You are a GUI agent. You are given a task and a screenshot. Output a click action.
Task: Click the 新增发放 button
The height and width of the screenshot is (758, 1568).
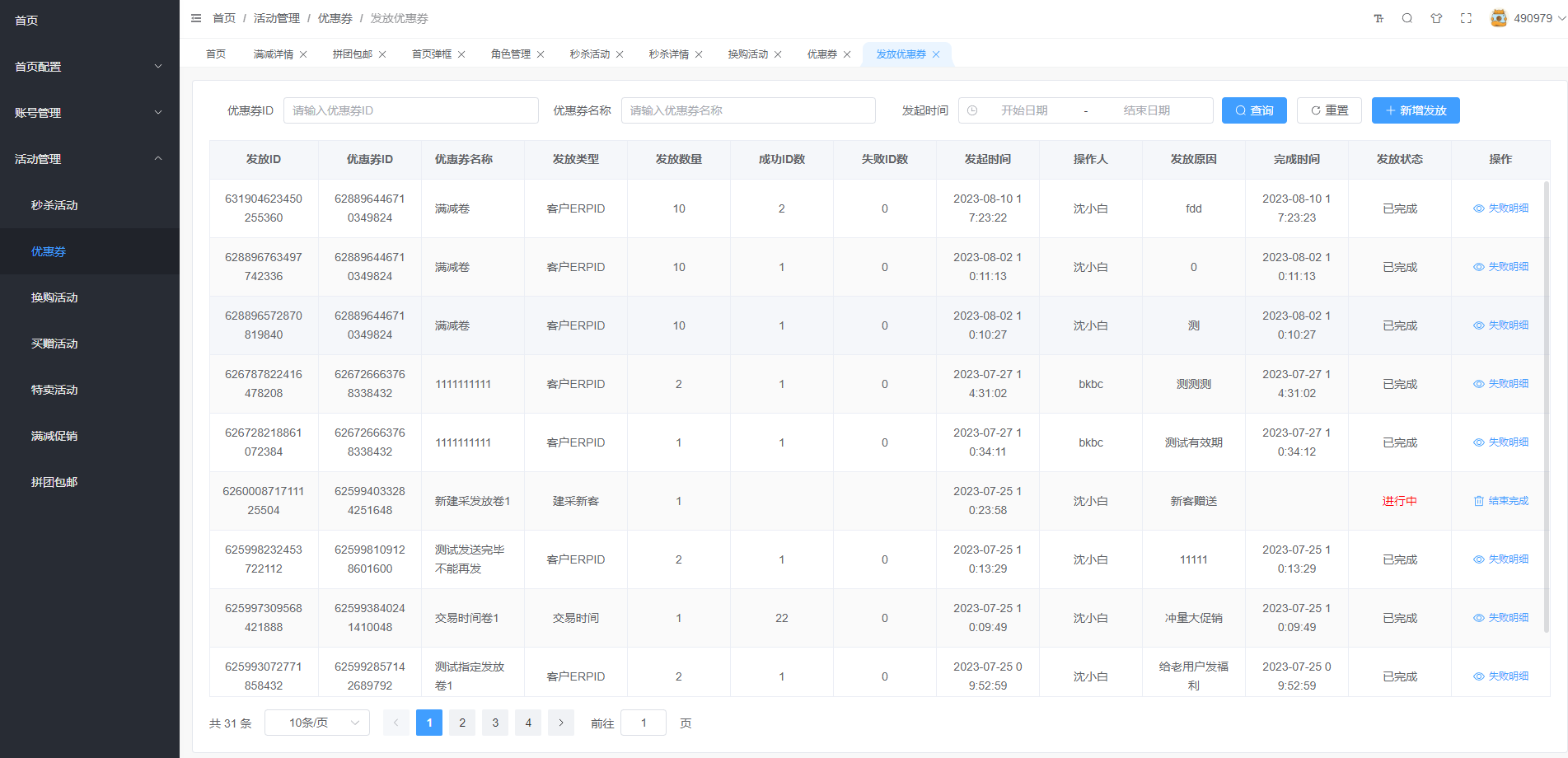[x=1416, y=110]
